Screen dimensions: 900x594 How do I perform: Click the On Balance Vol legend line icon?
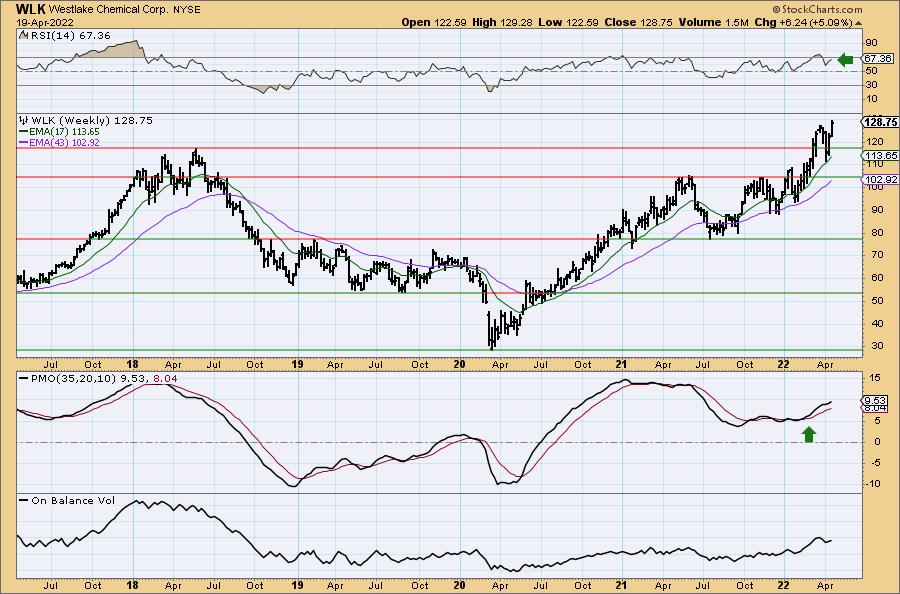pos(24,500)
